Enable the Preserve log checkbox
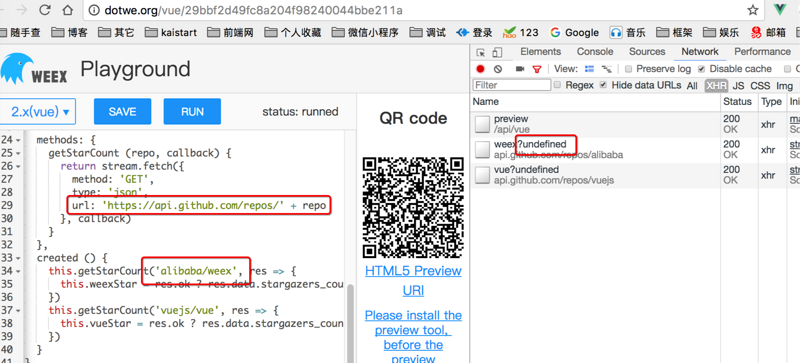800x363 pixels. (x=629, y=69)
